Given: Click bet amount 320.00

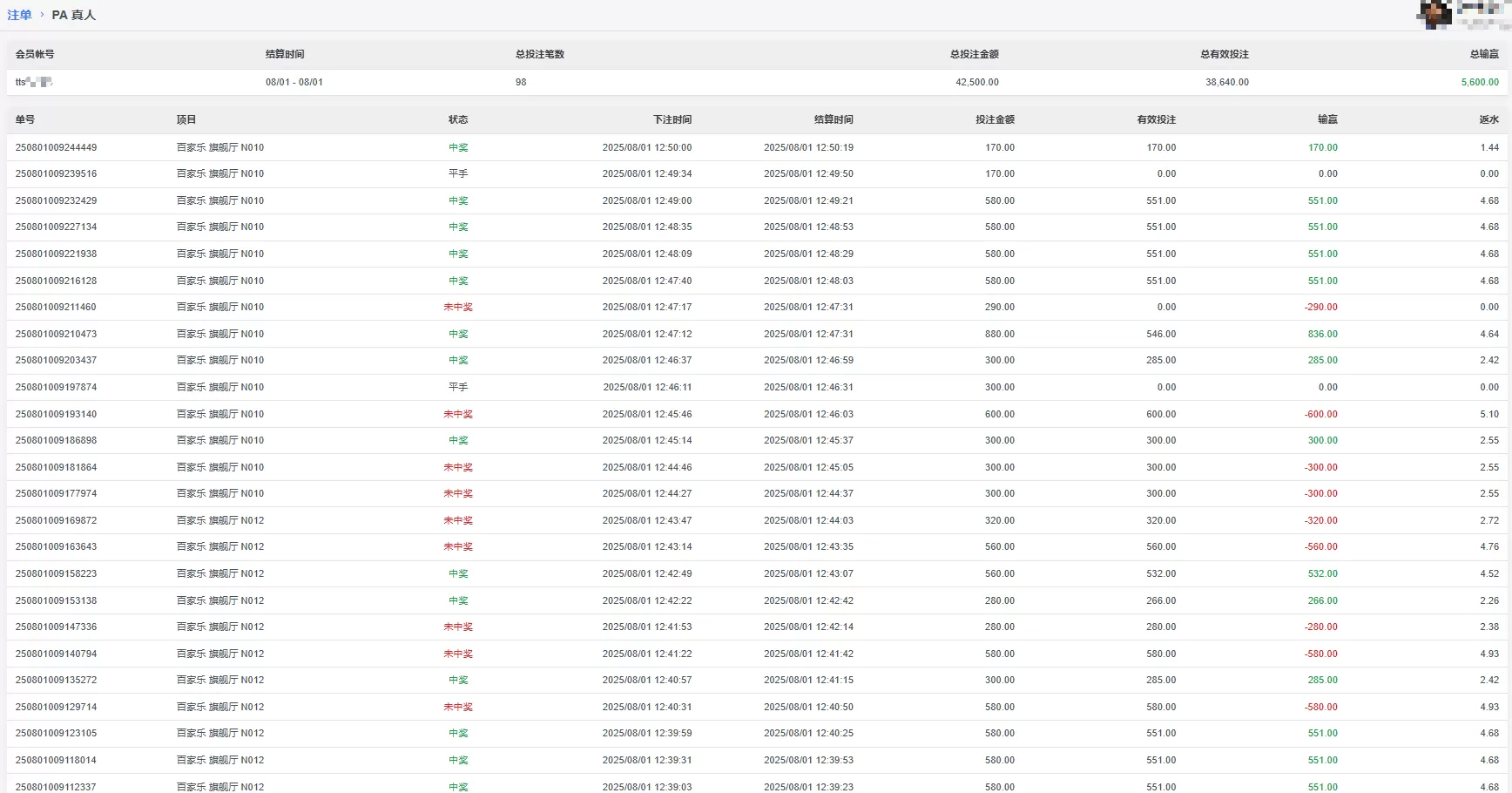Looking at the screenshot, I should (x=1000, y=520).
